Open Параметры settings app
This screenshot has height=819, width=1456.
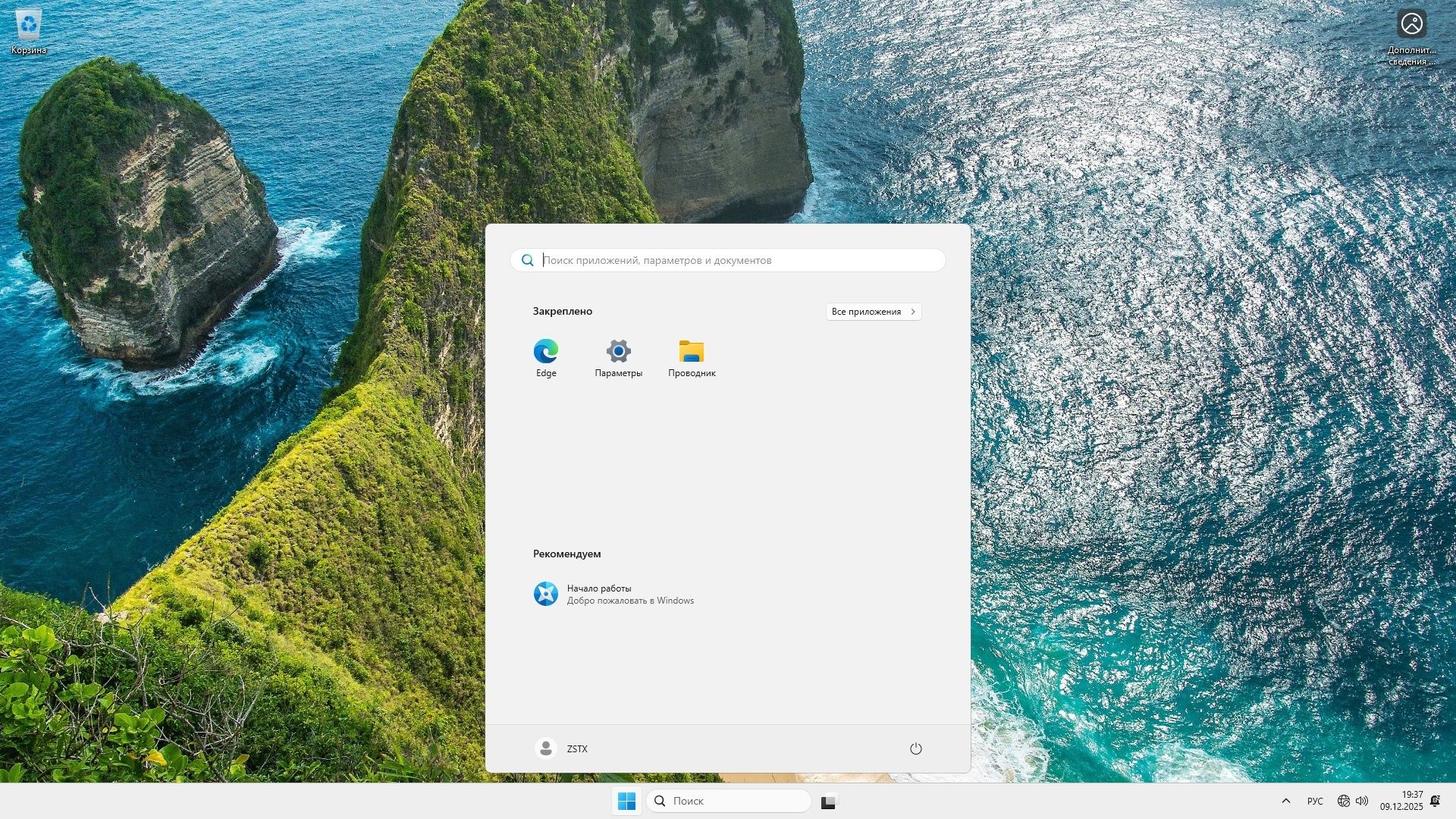[618, 356]
